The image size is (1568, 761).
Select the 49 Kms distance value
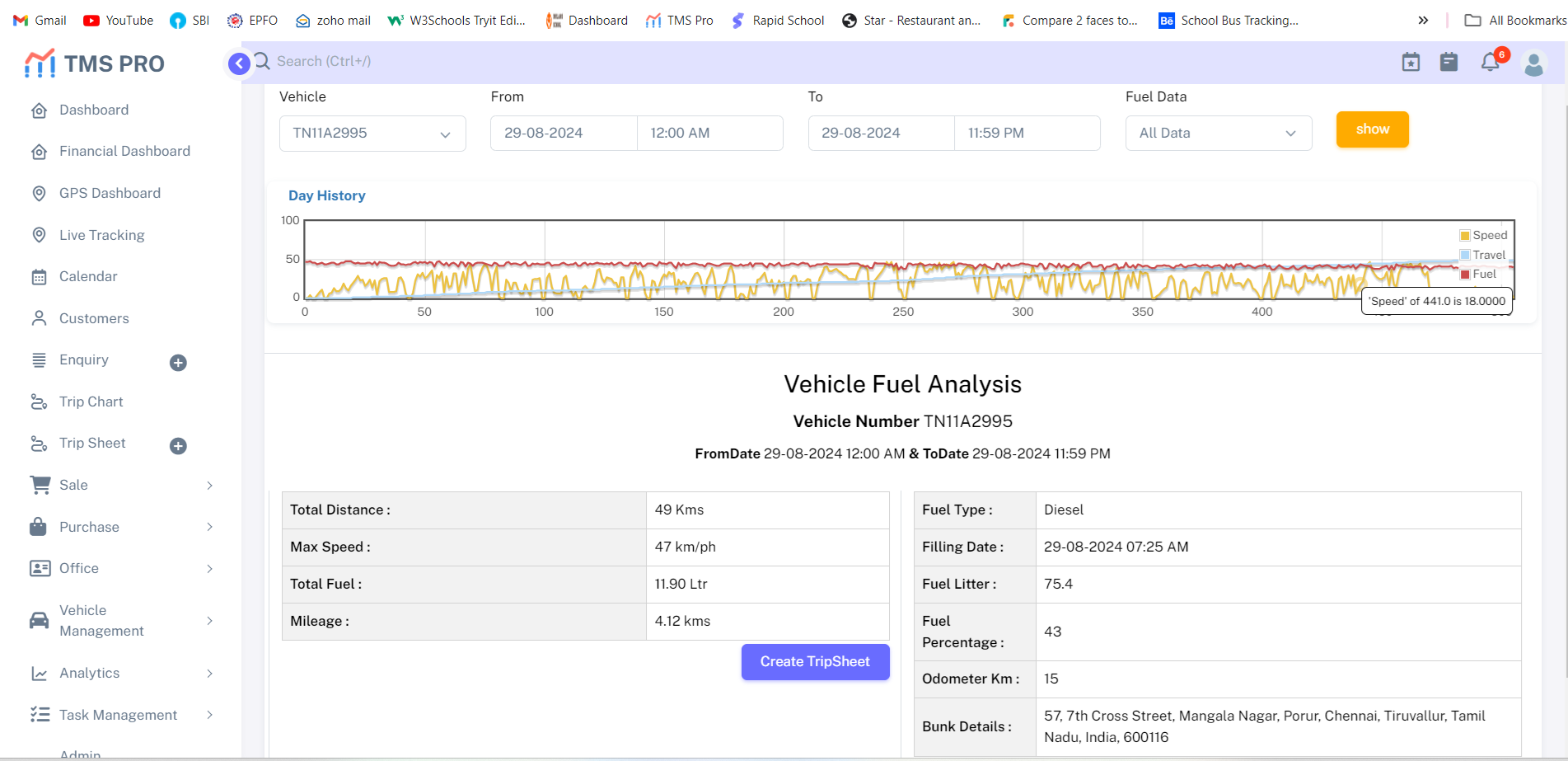[679, 510]
